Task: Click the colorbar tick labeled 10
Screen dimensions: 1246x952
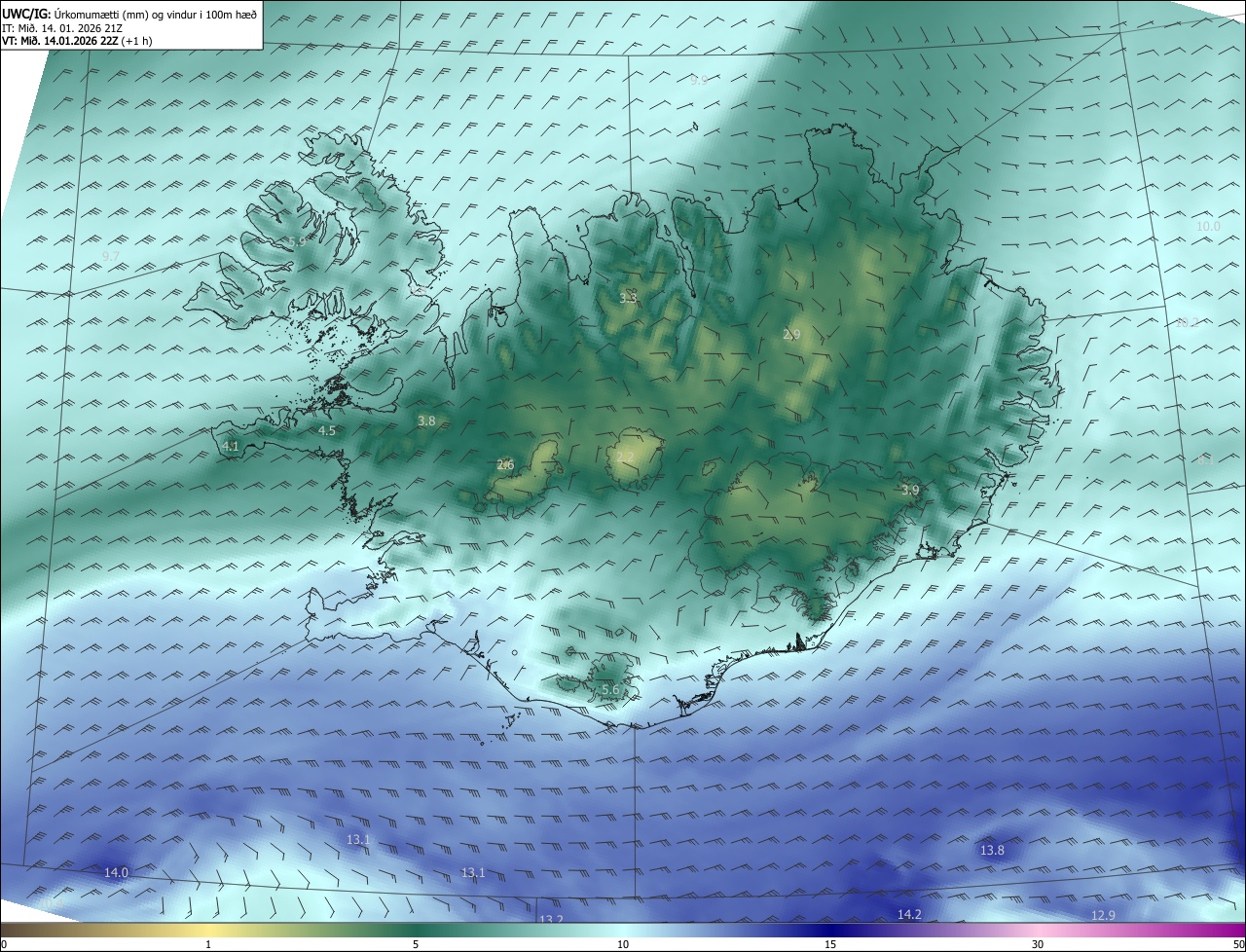Action: 623,944
